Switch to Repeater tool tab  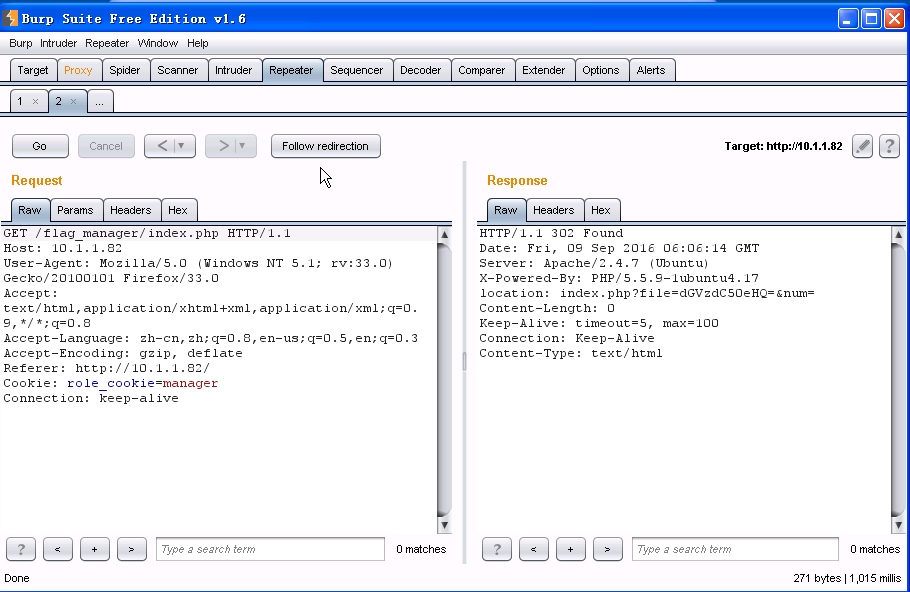click(x=291, y=70)
